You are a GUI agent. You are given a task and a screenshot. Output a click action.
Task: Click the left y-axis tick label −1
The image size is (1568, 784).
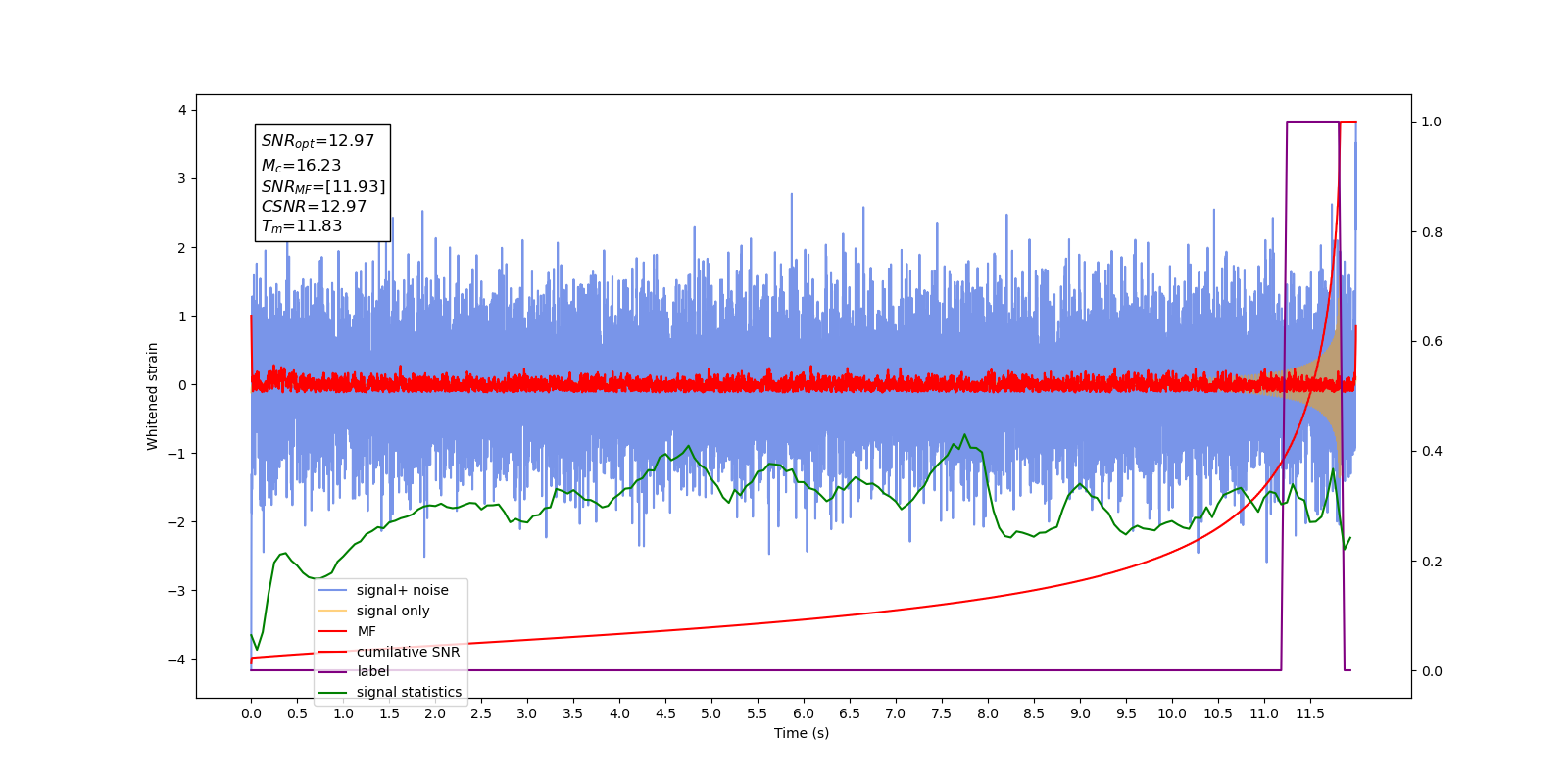coord(176,454)
